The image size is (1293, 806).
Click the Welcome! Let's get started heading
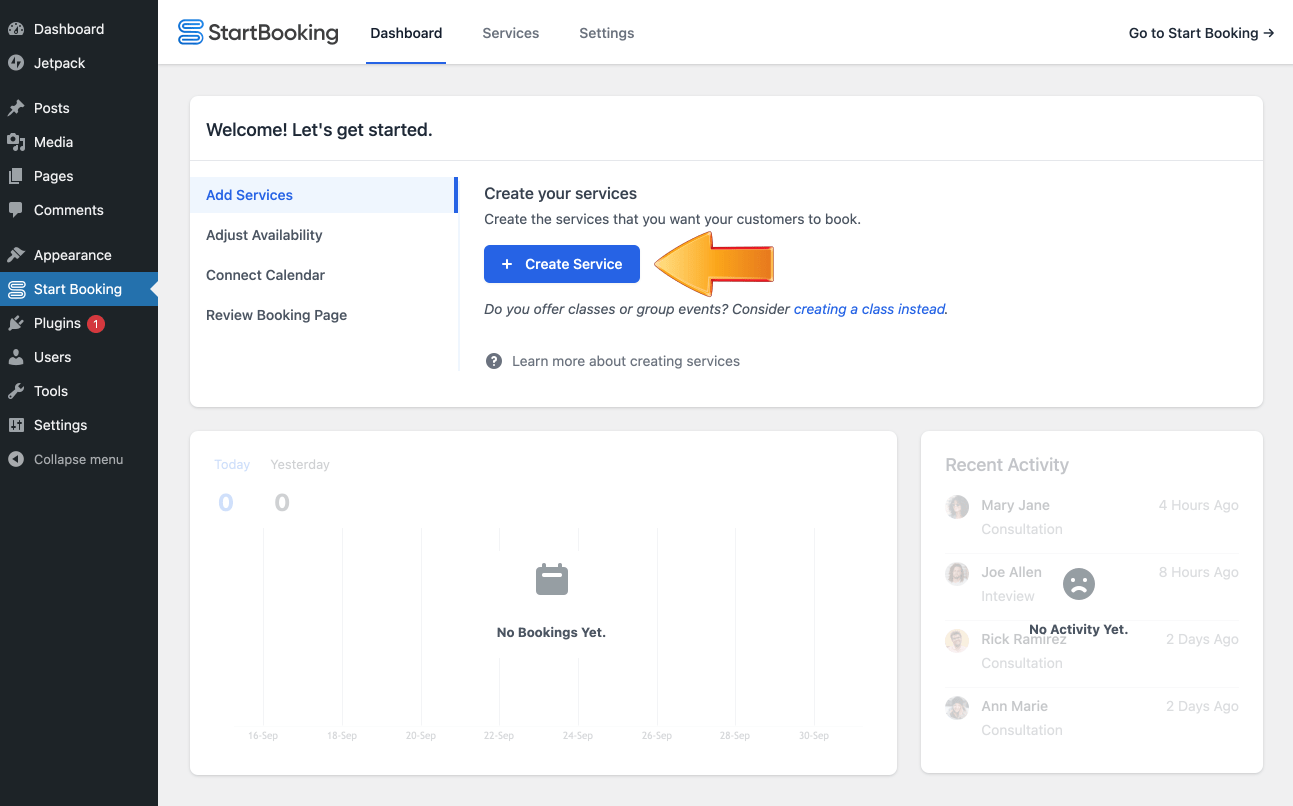pos(319,130)
